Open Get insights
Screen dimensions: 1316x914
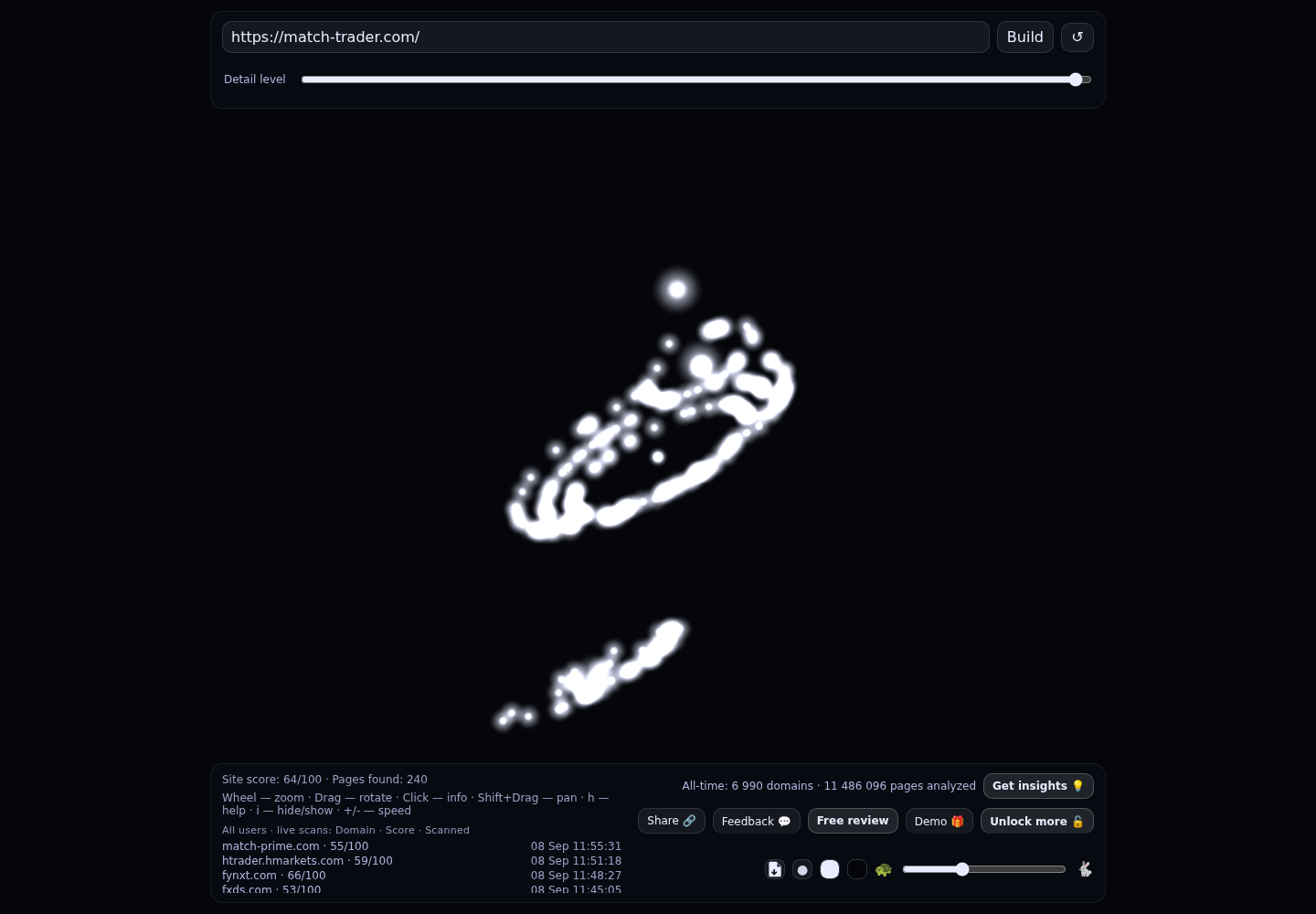pos(1038,786)
